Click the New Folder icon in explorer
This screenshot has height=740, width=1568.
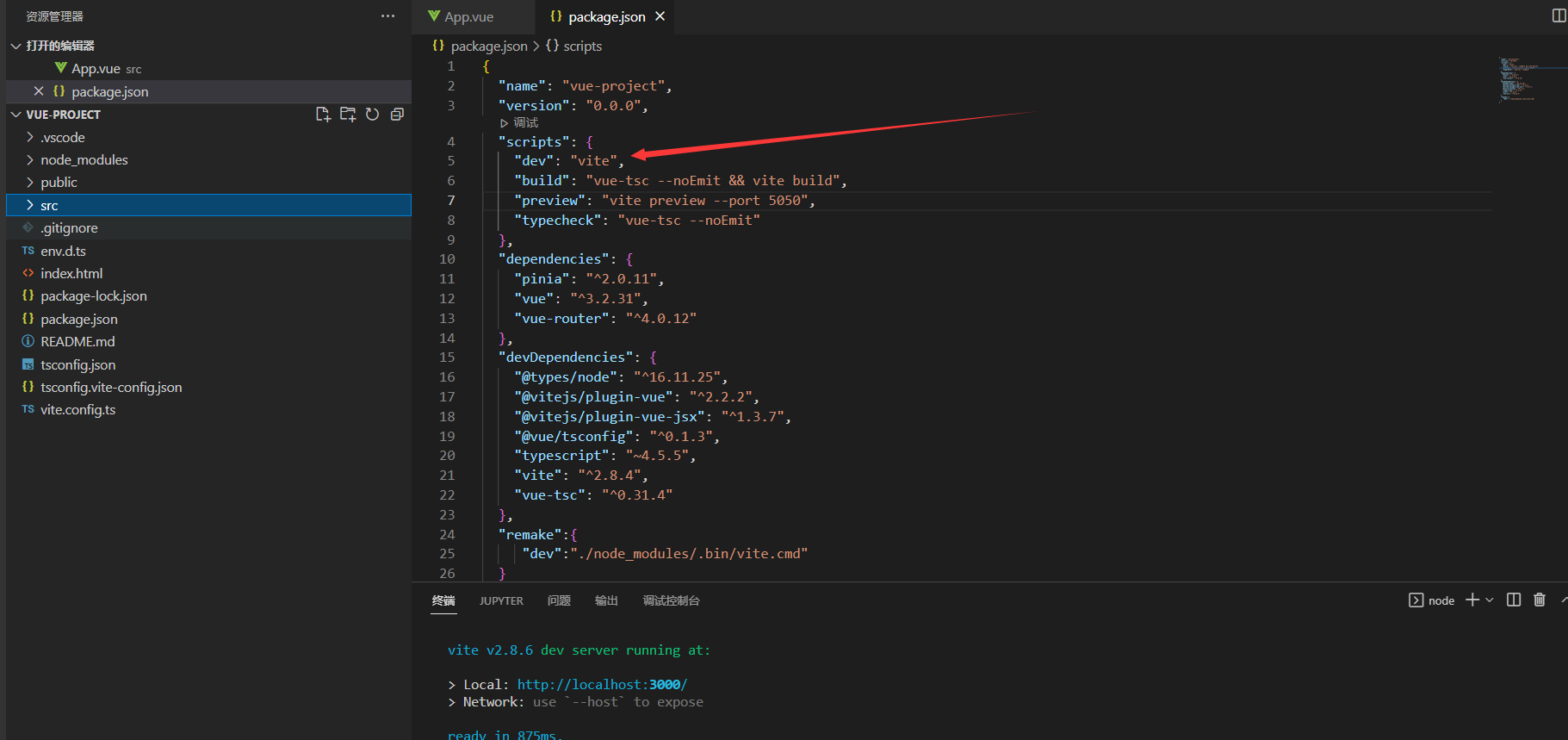pyautogui.click(x=348, y=115)
